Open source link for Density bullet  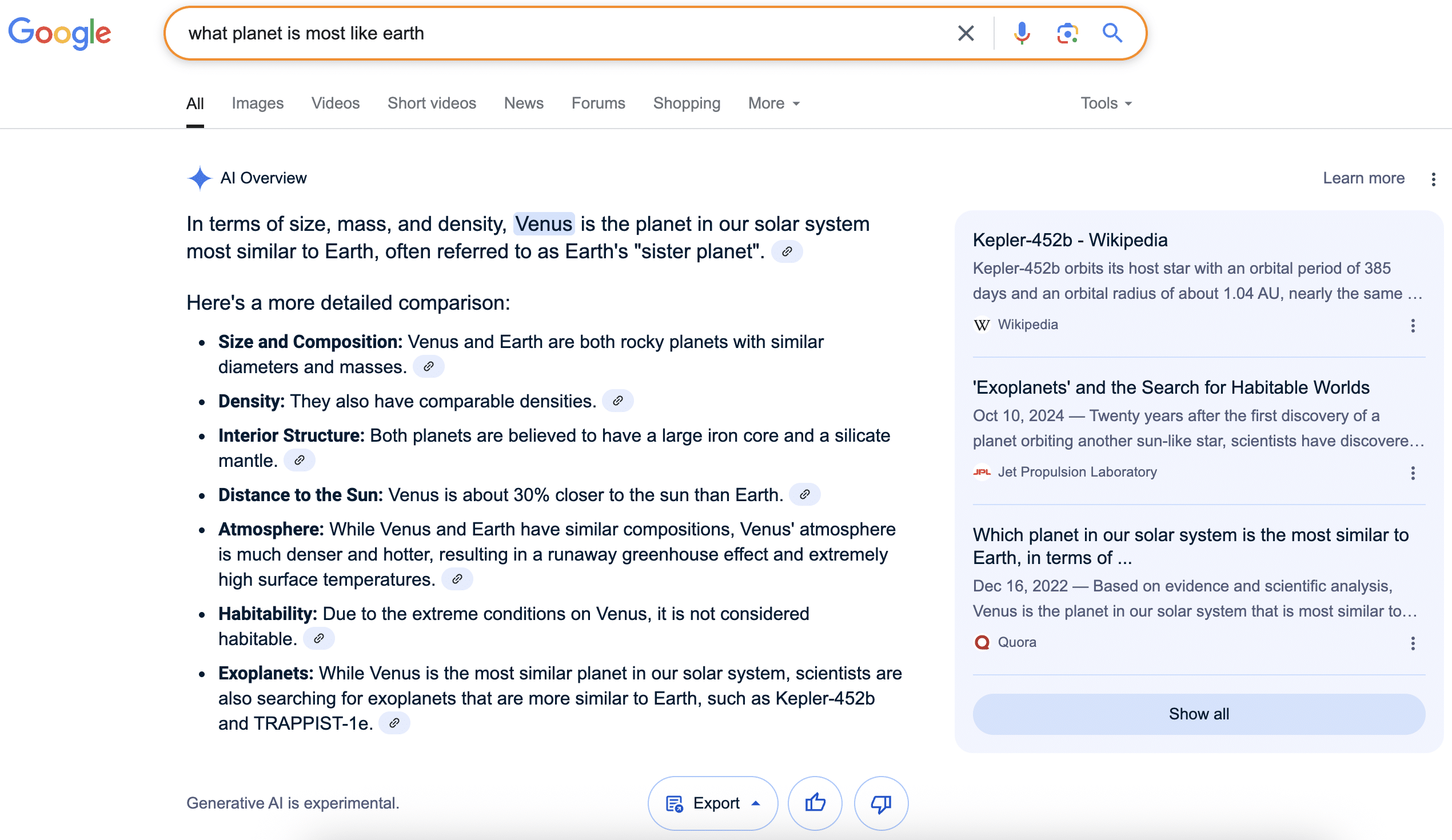618,401
